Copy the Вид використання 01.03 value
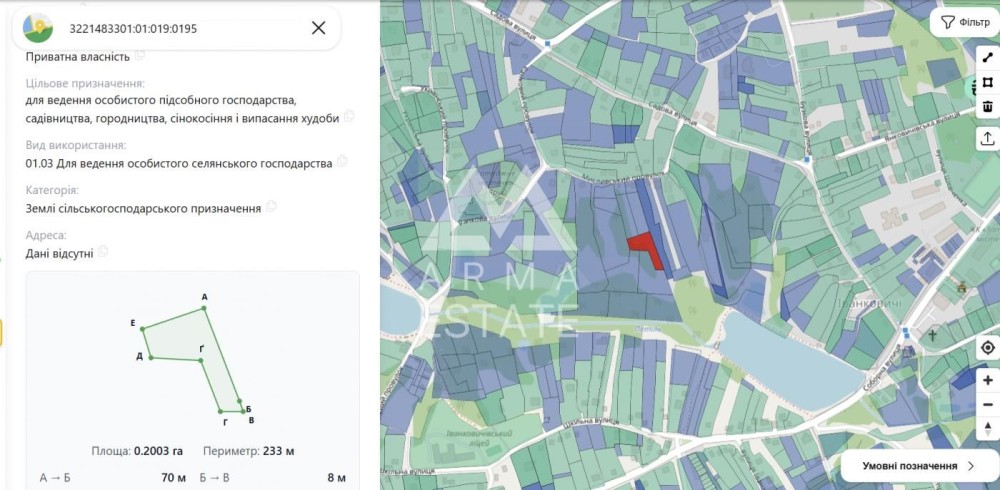 tap(342, 161)
